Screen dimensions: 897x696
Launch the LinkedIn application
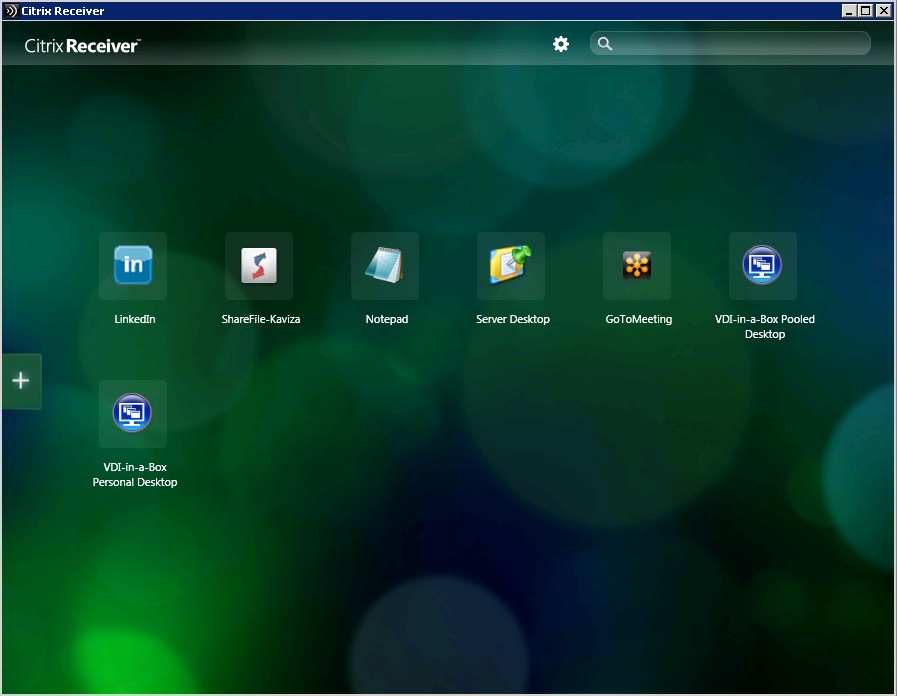pyautogui.click(x=133, y=265)
